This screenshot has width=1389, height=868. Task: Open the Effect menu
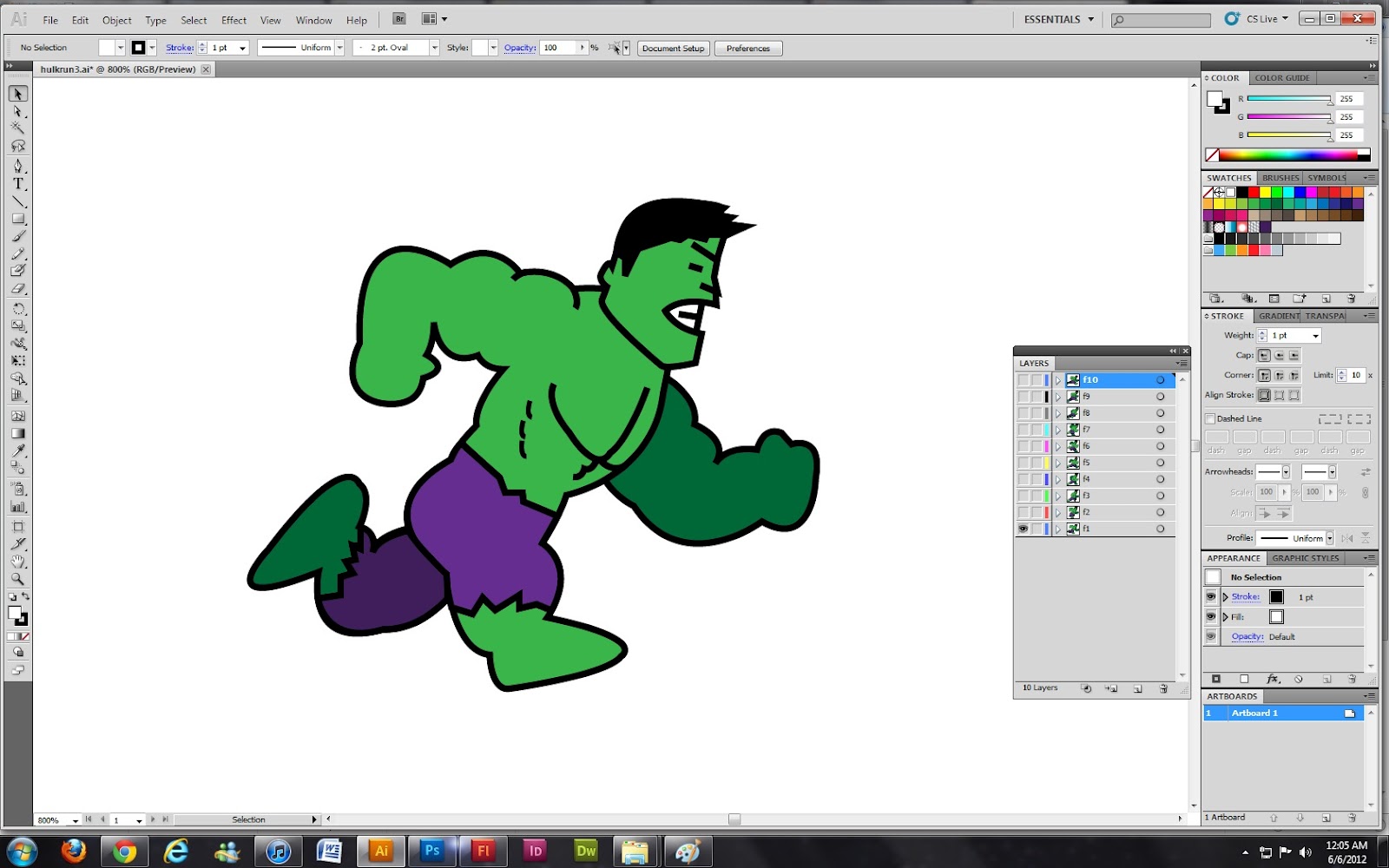coord(234,20)
